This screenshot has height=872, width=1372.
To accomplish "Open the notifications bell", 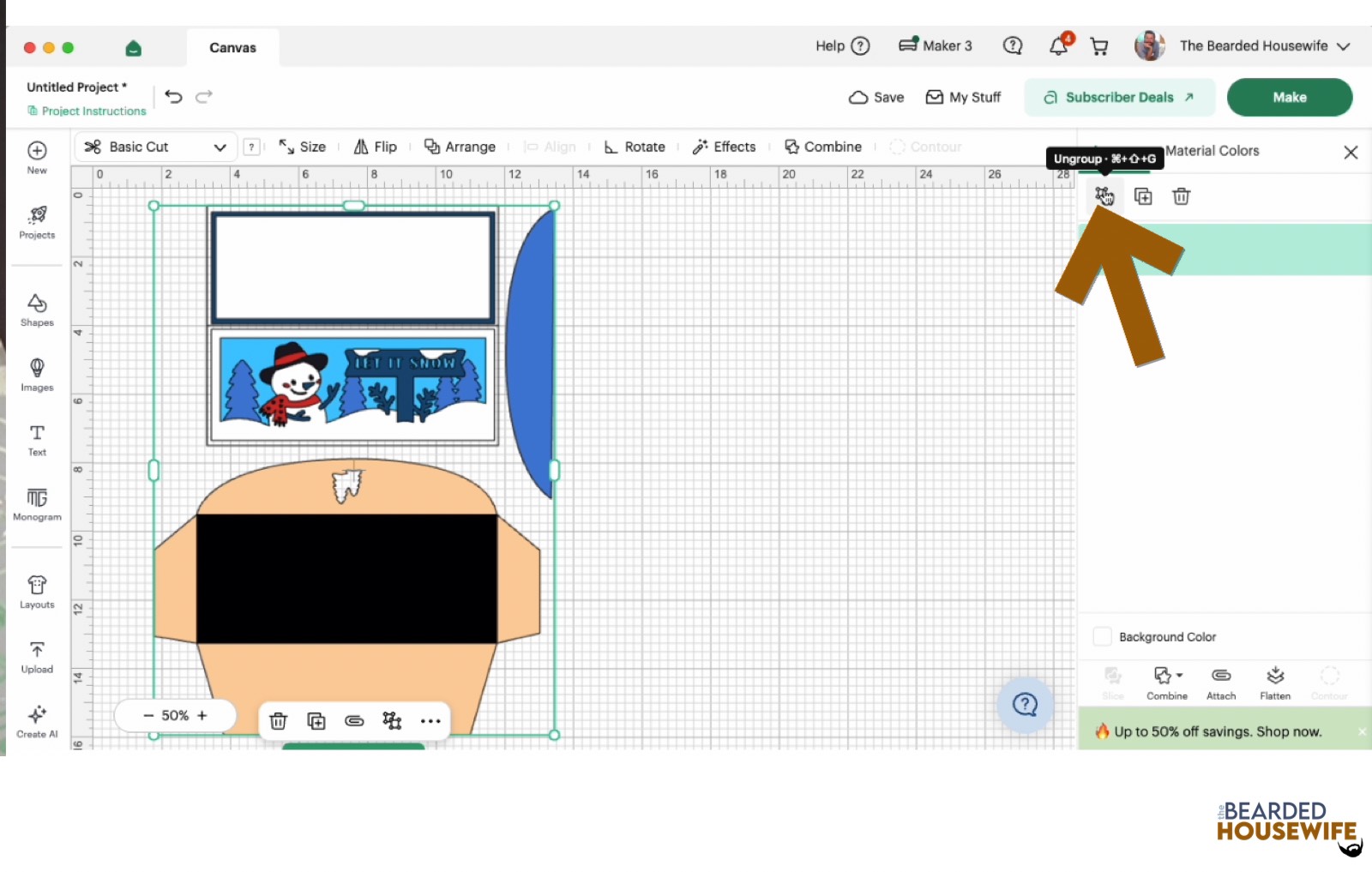I will pos(1059,45).
